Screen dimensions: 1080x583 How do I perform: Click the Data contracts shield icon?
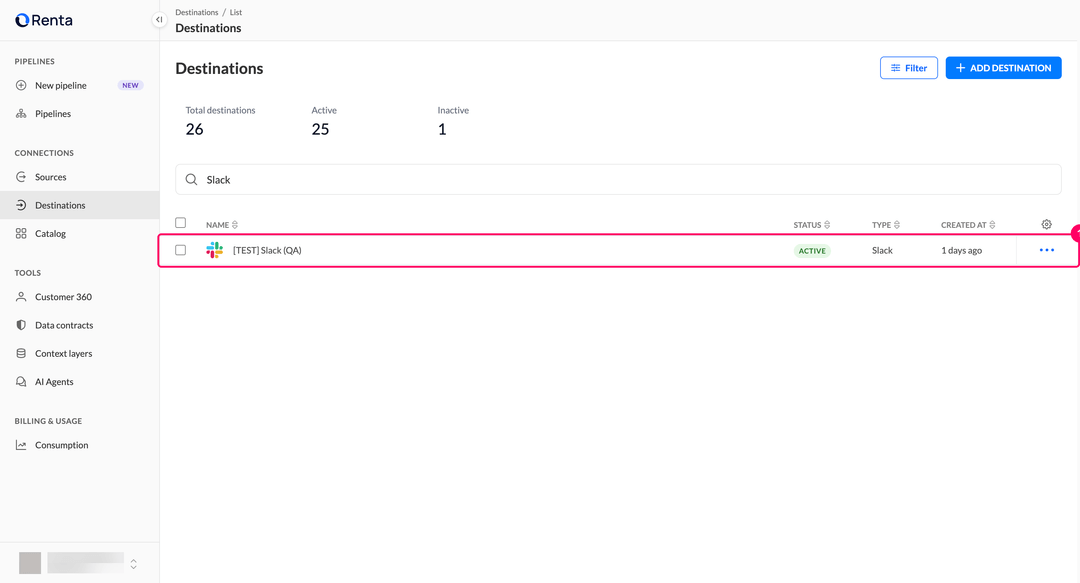21,325
